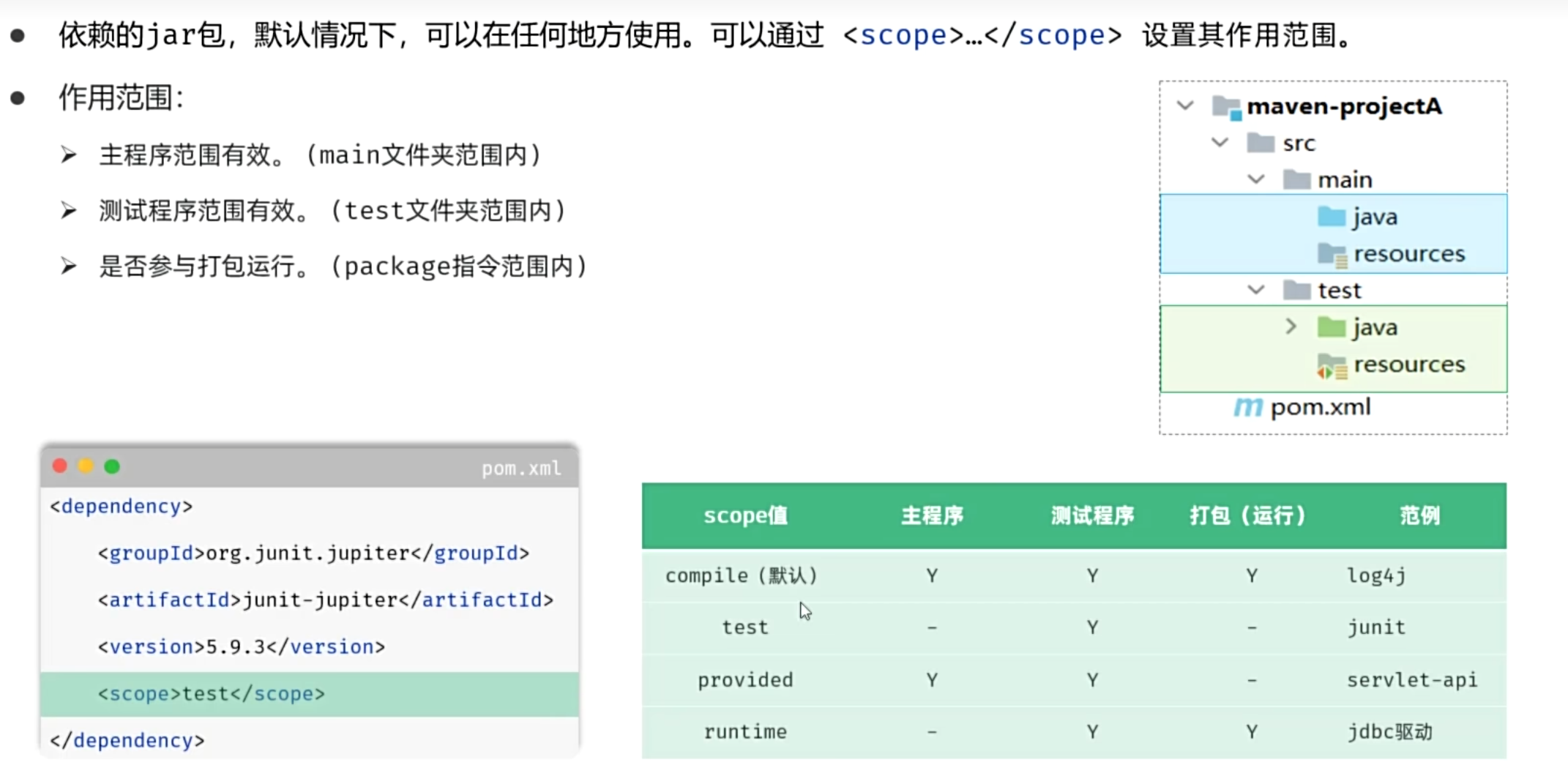Collapse the test folder chevron
The image size is (1568, 776).
coord(1256,290)
